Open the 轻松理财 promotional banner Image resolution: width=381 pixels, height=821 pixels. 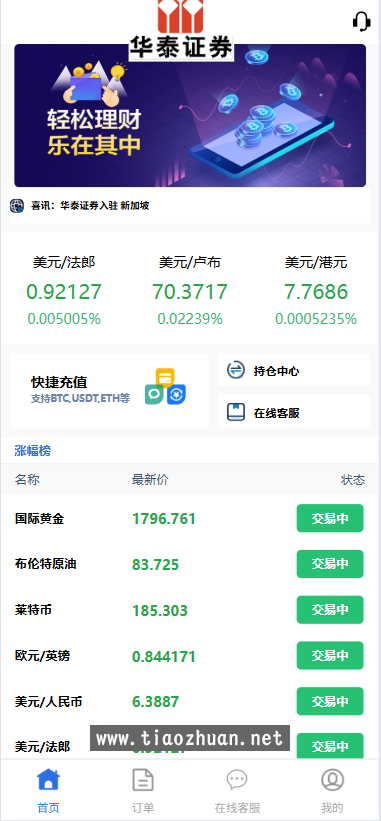click(x=190, y=116)
